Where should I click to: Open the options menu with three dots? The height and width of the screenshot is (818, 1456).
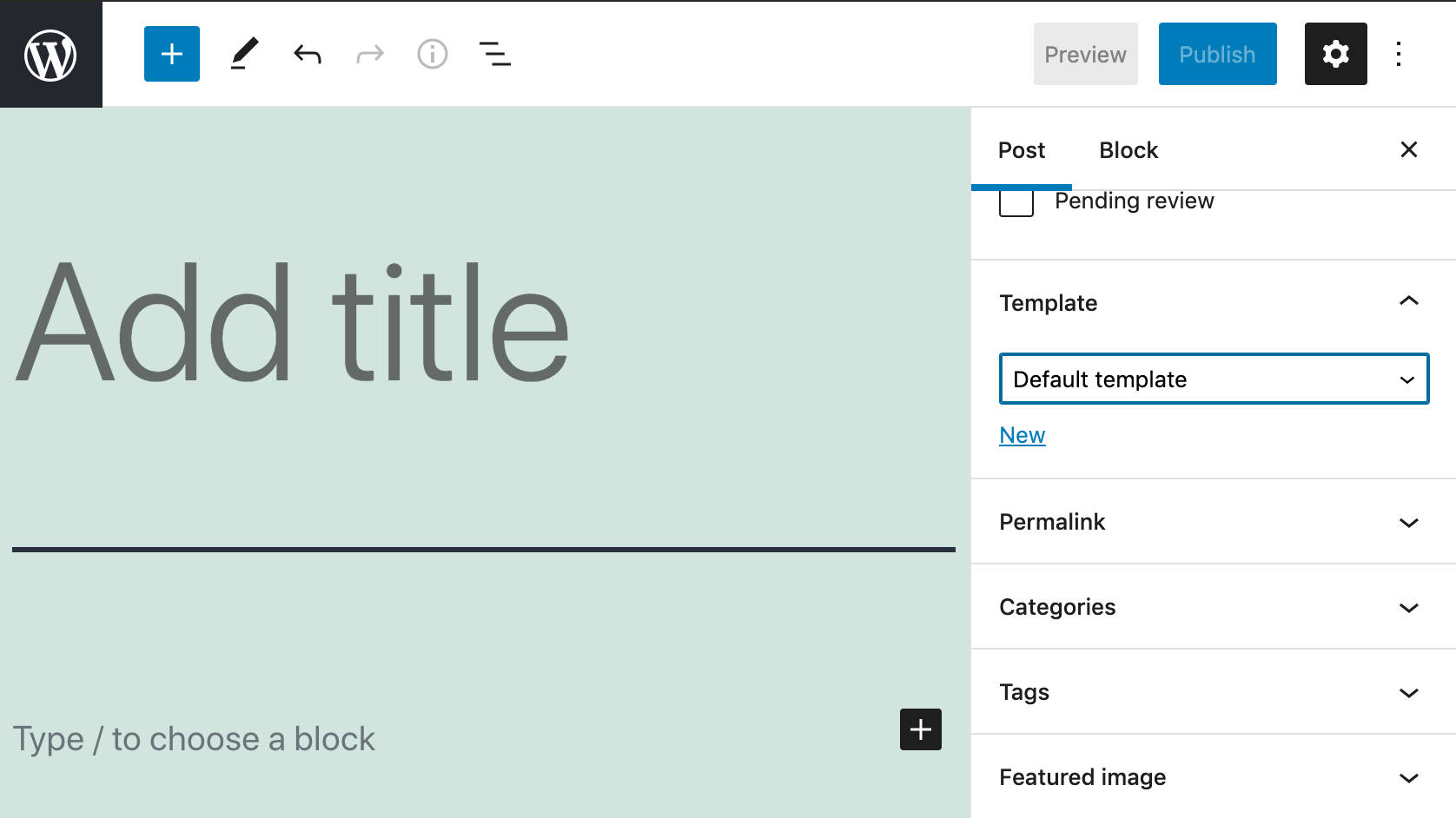pyautogui.click(x=1398, y=53)
